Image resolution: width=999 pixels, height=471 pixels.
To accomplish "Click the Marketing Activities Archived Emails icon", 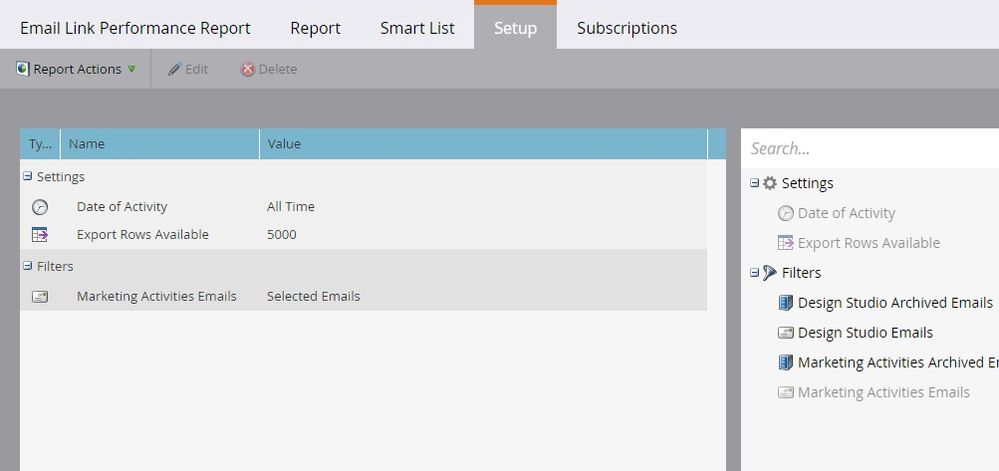I will point(785,363).
